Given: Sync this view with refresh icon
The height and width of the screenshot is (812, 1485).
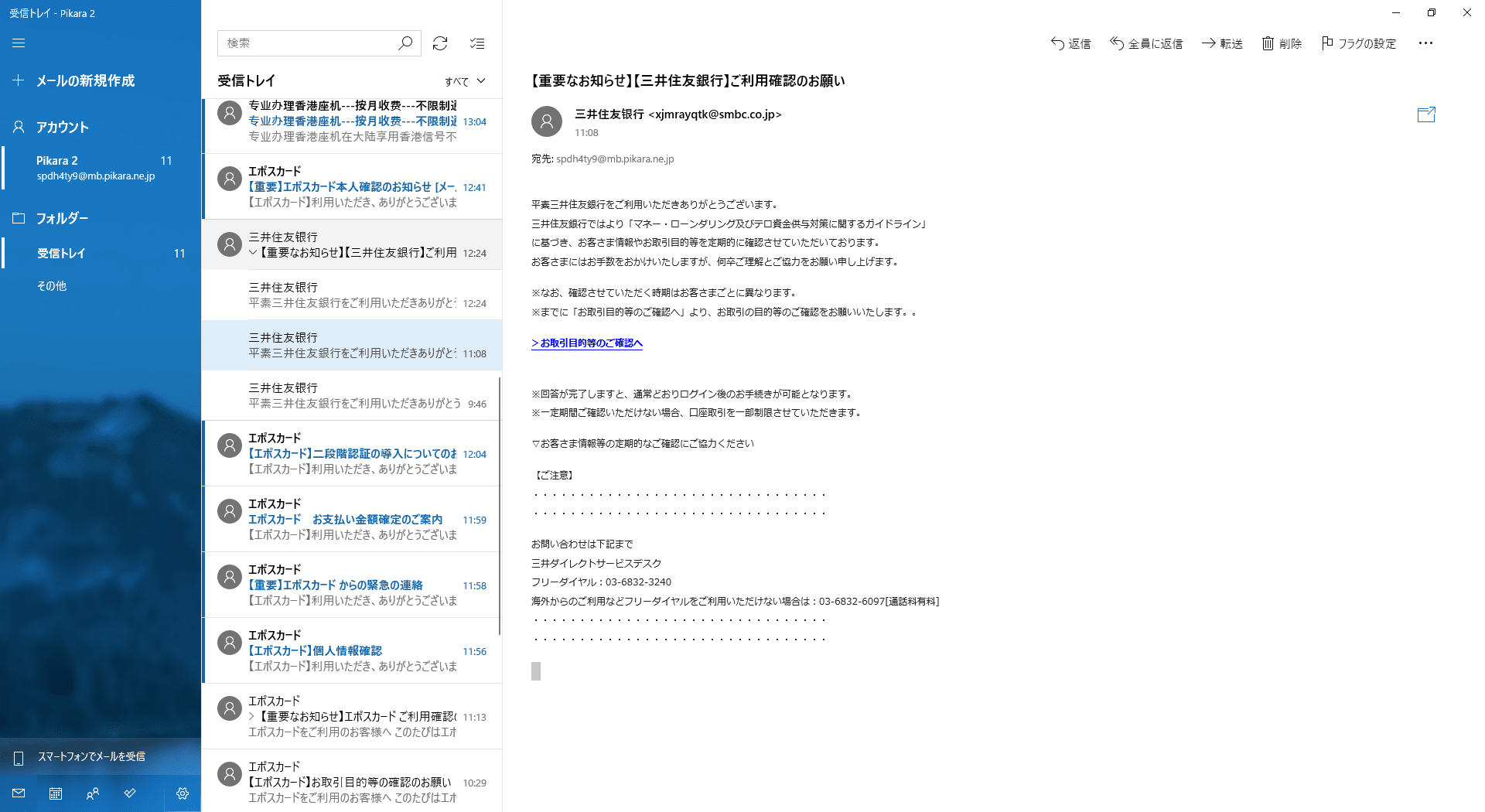Looking at the screenshot, I should pyautogui.click(x=440, y=43).
